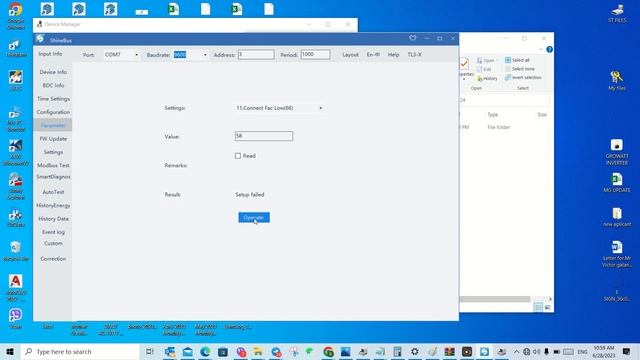Click the taskbar search box

[x=80, y=351]
